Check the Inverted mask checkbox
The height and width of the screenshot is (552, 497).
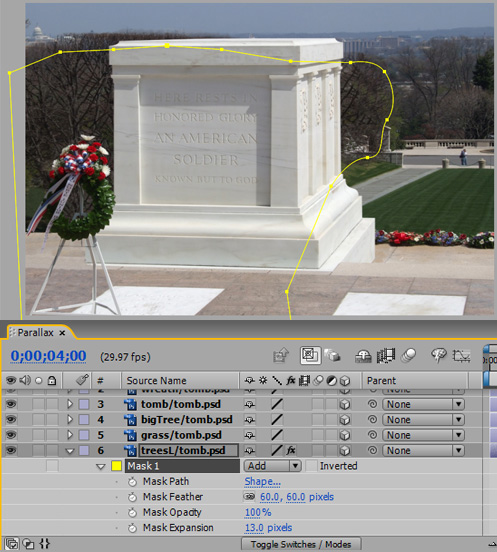(x=311, y=466)
